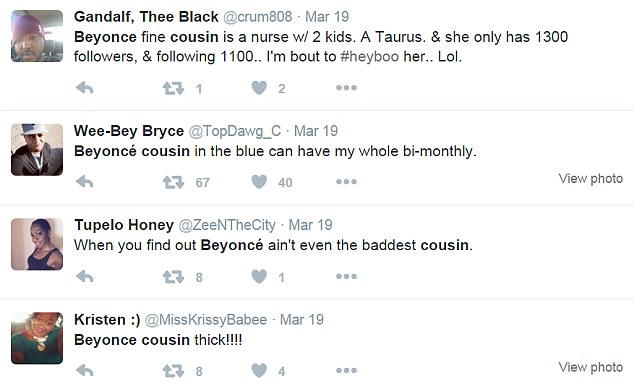Open more options on @crum808 tweet
The height and width of the screenshot is (389, 634).
pyautogui.click(x=346, y=88)
